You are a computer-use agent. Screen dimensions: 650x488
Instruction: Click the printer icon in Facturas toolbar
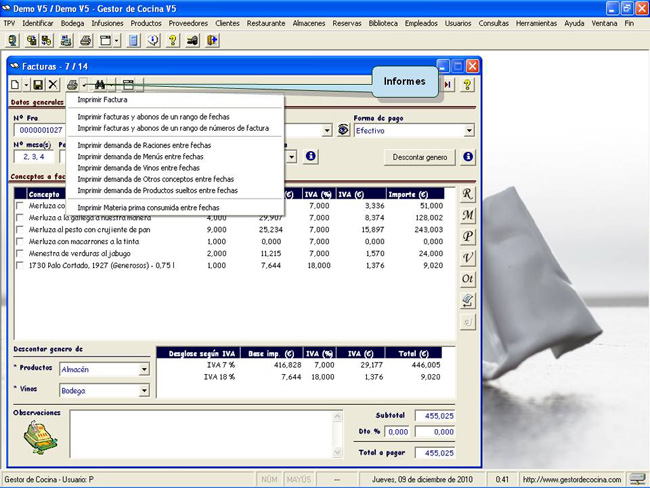72,86
